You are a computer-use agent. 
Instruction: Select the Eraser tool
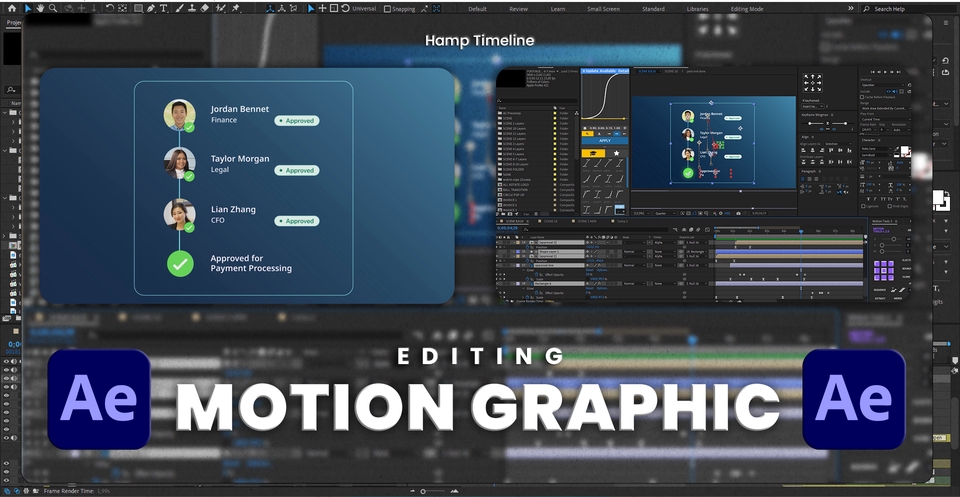(204, 9)
